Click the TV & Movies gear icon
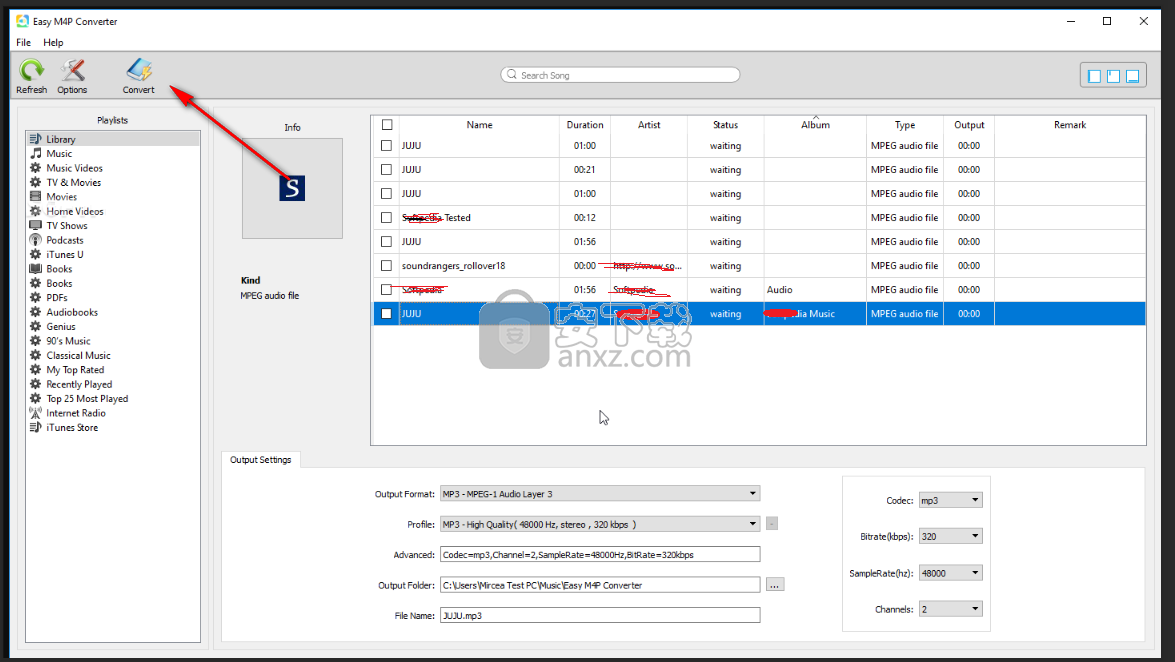 pos(35,182)
